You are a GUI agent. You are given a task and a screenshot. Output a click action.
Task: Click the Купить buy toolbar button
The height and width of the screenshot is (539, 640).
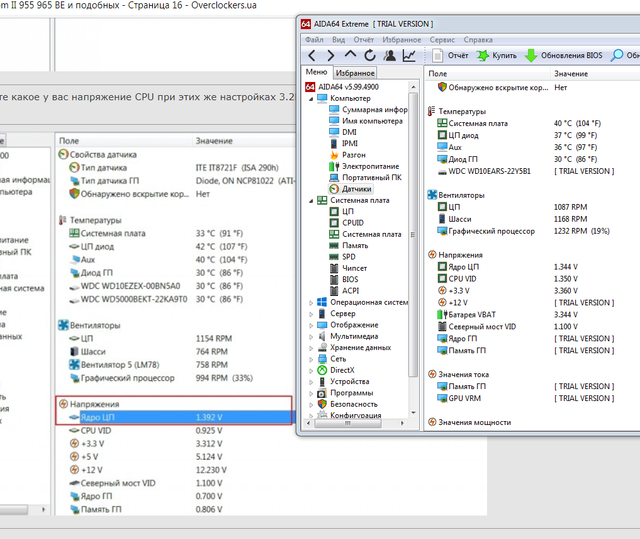click(x=497, y=55)
